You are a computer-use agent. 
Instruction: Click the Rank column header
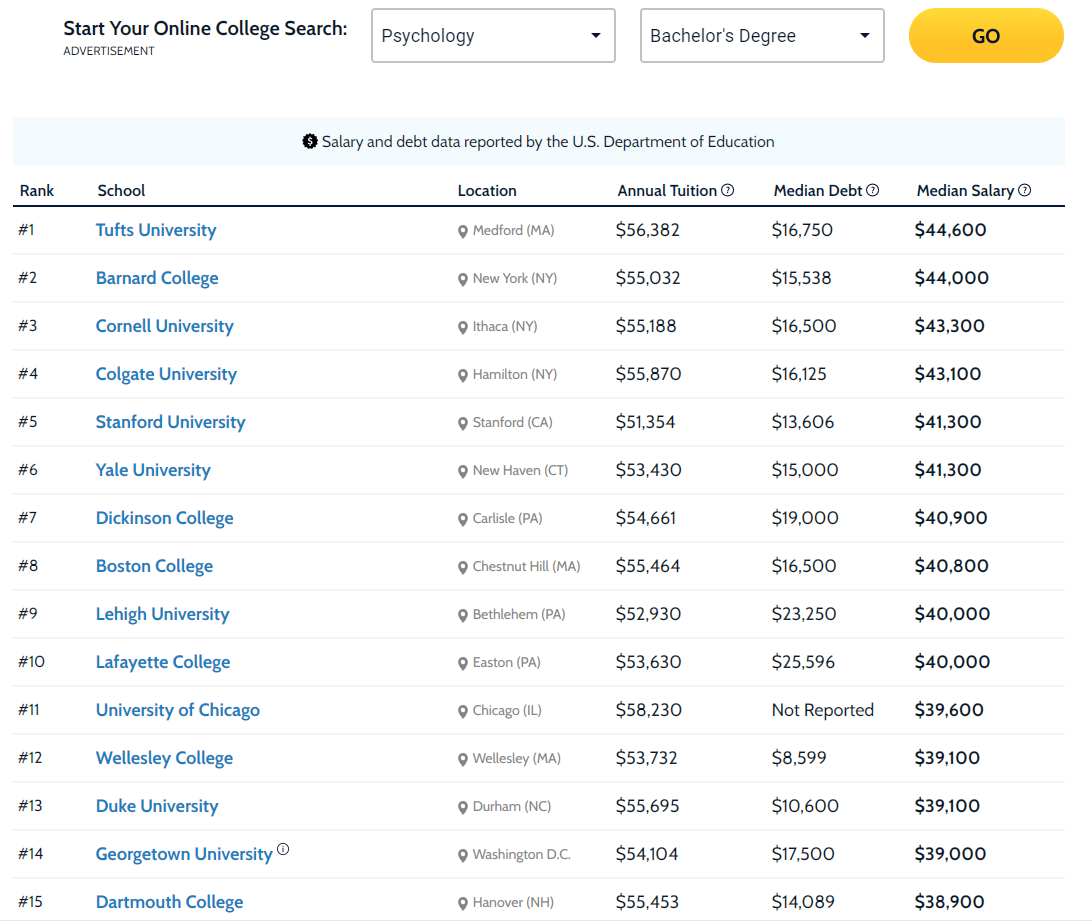(x=36, y=191)
